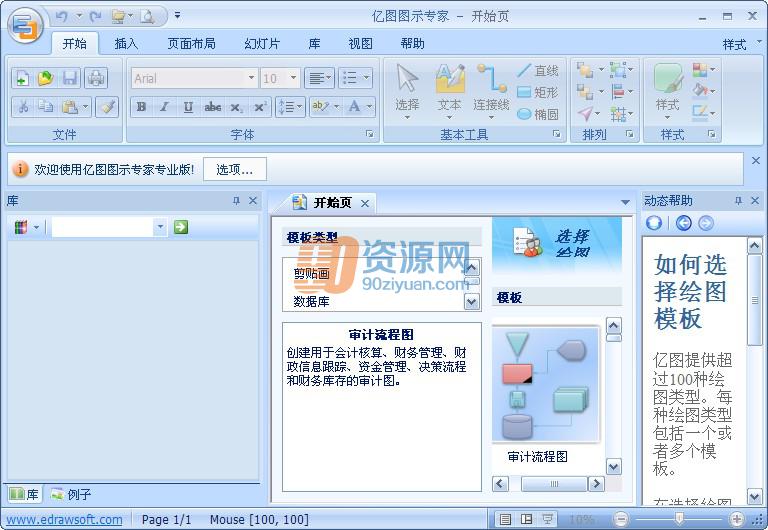Open a file with folder icon
This screenshot has width=768, height=530.
46,78
